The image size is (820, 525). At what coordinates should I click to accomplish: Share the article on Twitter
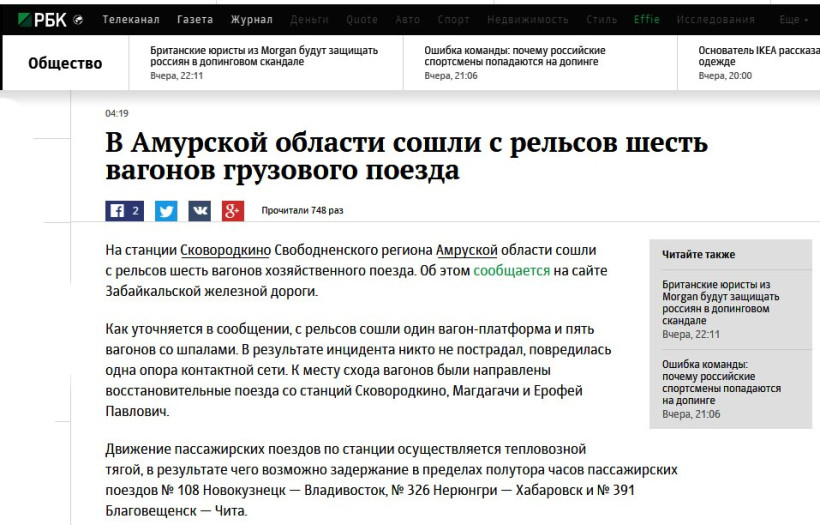coord(166,211)
